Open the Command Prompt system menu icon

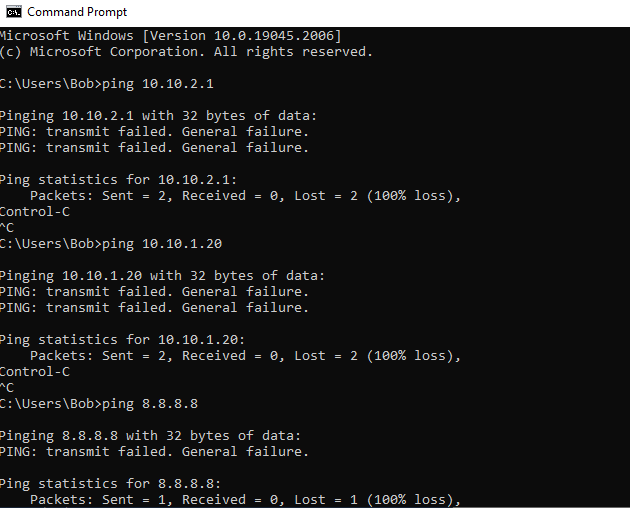pyautogui.click(x=12, y=12)
